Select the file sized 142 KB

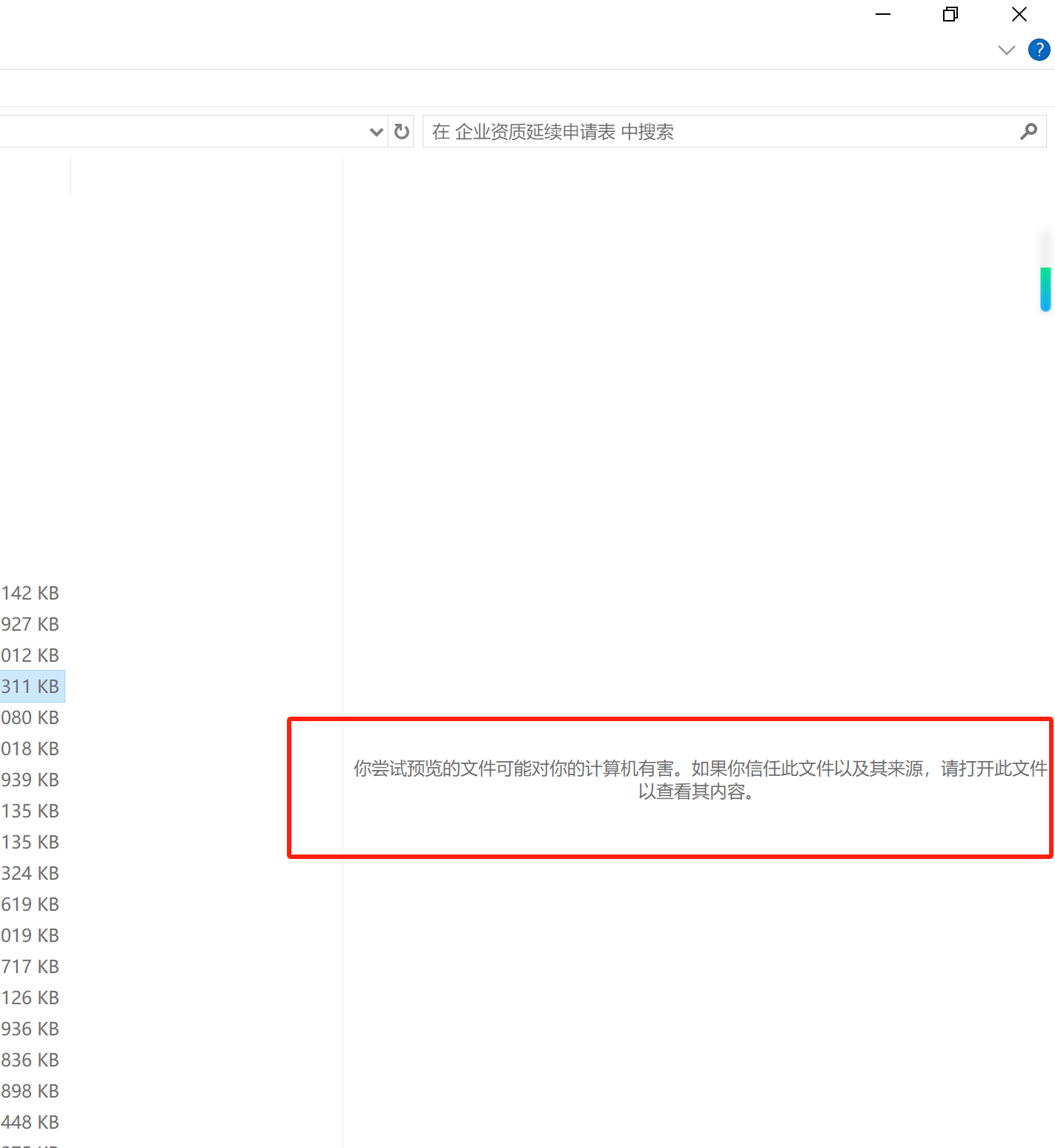click(x=30, y=593)
